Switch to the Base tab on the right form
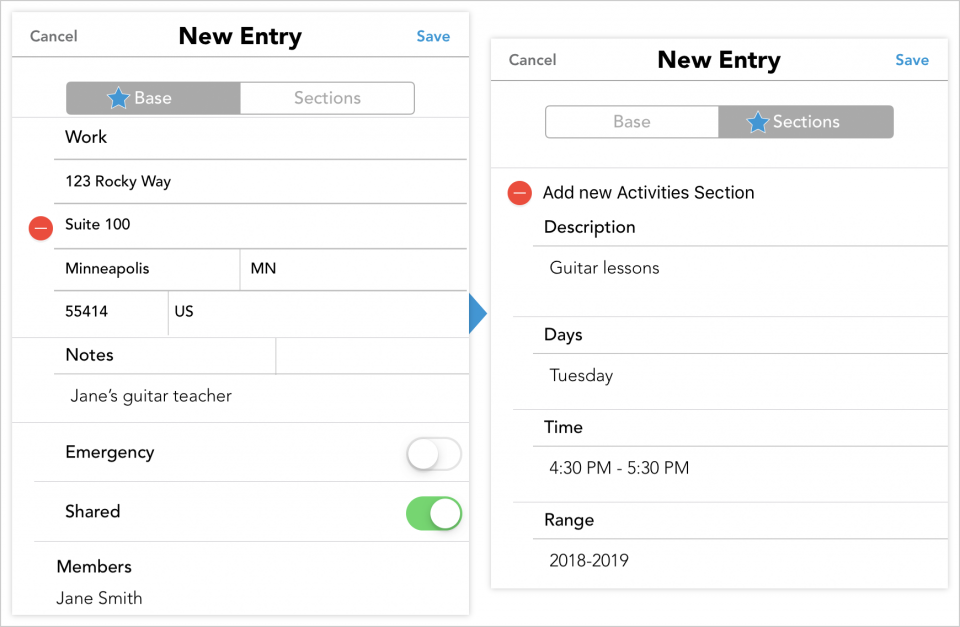This screenshot has width=960, height=627. point(631,121)
